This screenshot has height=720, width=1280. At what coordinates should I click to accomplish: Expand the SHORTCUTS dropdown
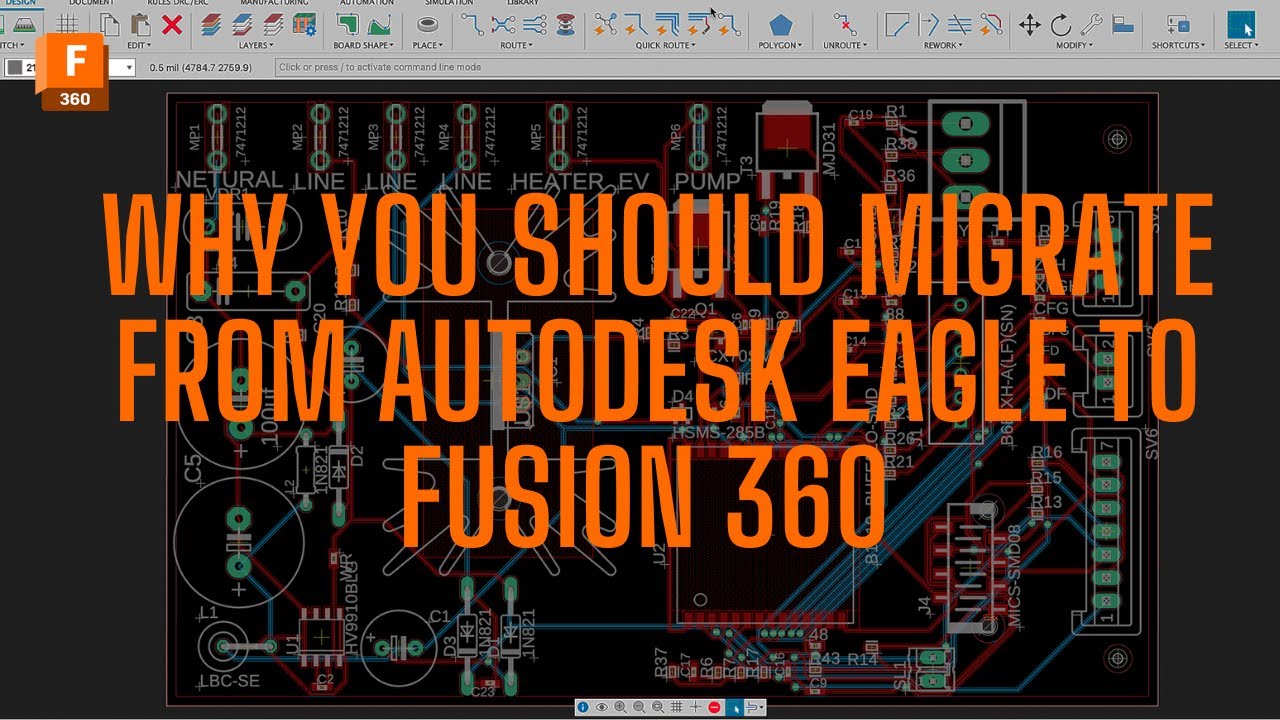coord(1178,45)
